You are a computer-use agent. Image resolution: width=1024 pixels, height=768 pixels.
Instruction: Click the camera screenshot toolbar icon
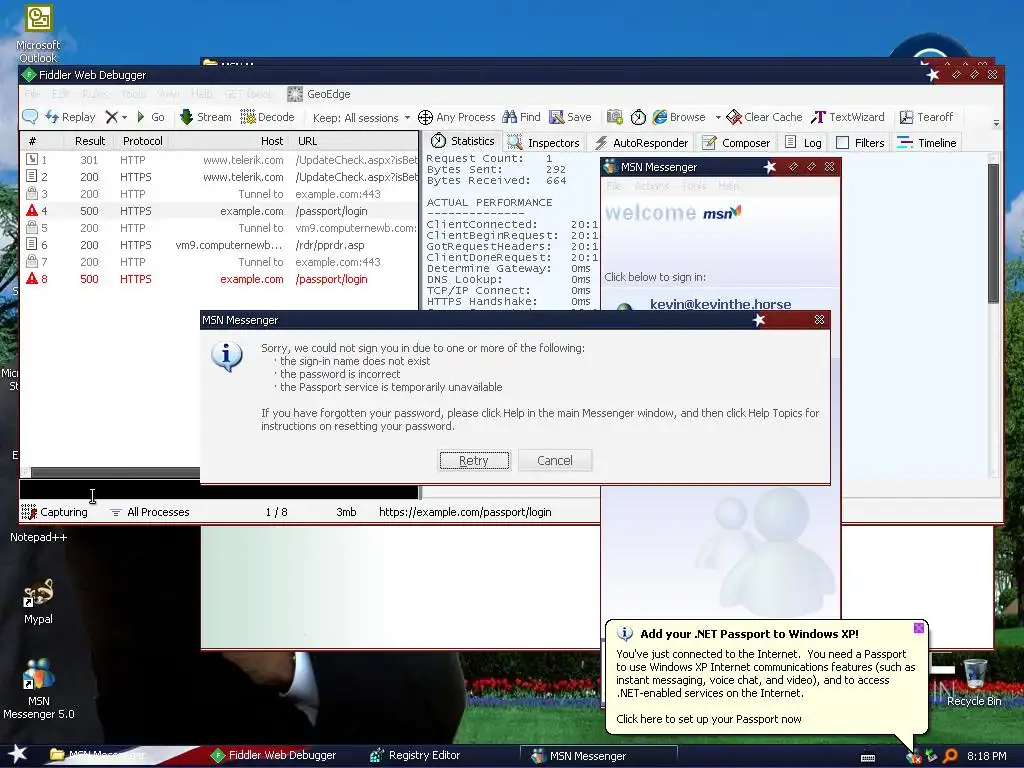pos(615,117)
